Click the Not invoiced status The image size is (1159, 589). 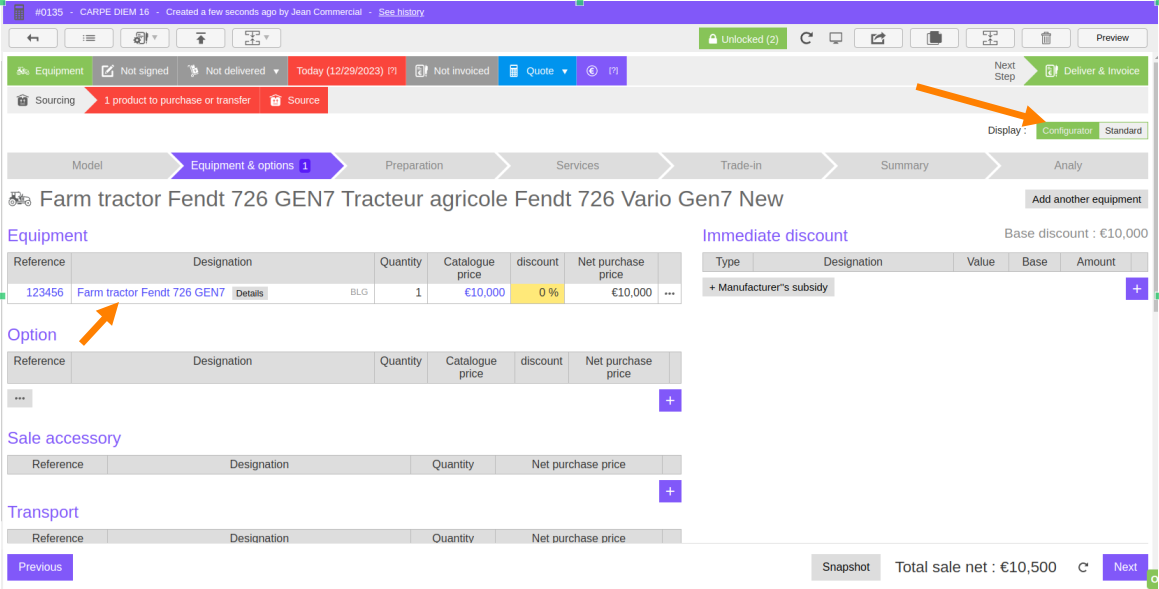(452, 71)
